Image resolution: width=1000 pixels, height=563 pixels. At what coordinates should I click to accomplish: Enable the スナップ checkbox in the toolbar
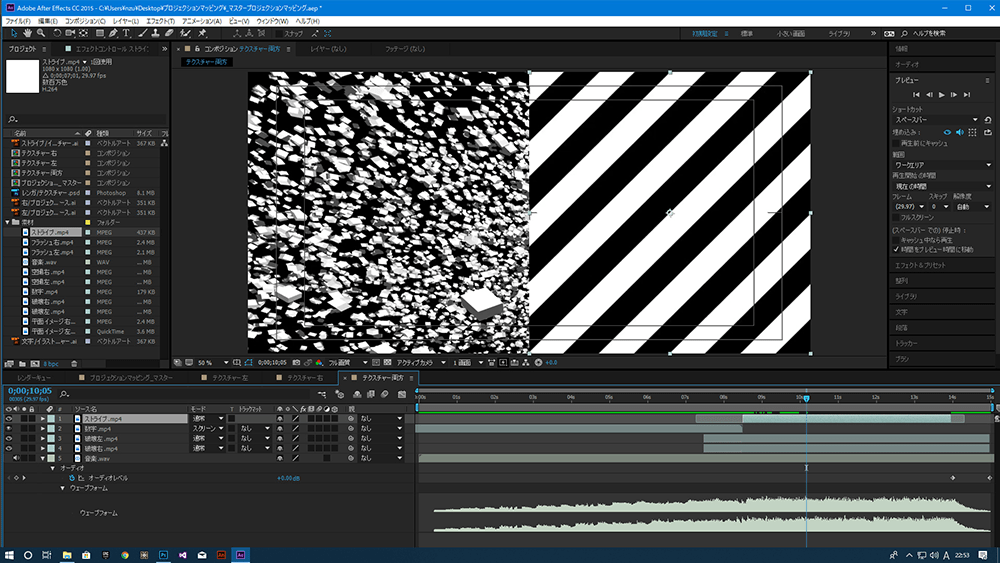(280, 33)
